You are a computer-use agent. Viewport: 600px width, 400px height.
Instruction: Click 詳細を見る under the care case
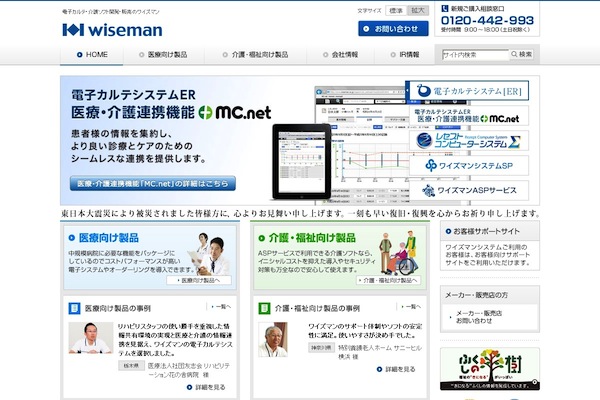click(396, 369)
